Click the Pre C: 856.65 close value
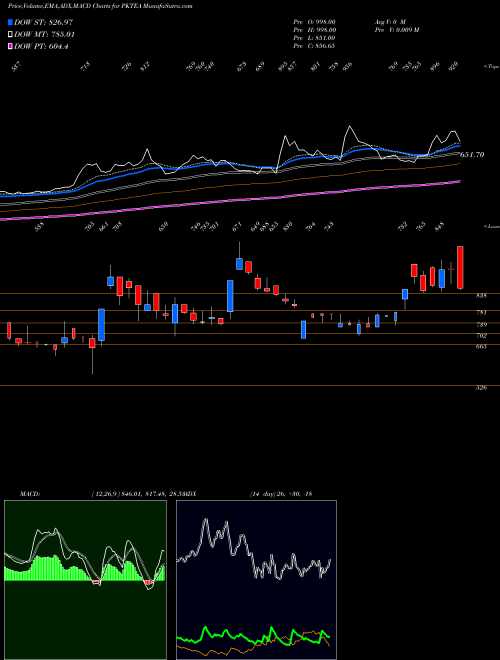 click(314, 46)
